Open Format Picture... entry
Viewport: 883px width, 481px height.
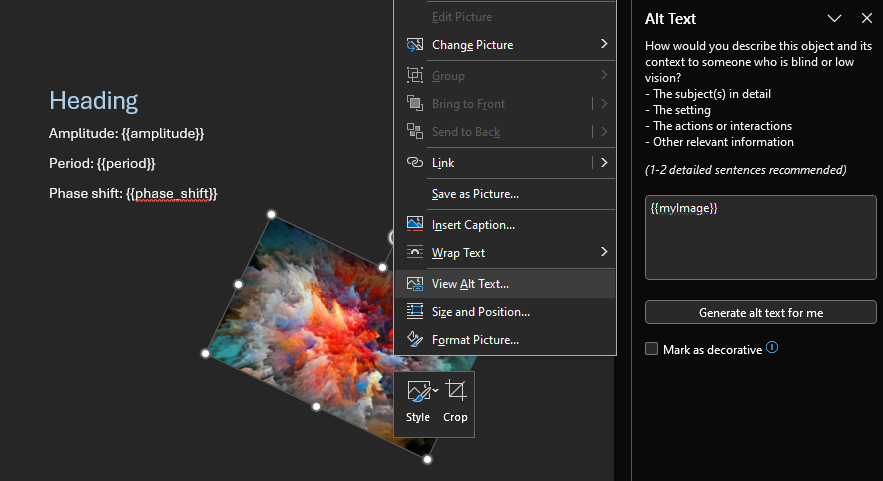tap(505, 340)
